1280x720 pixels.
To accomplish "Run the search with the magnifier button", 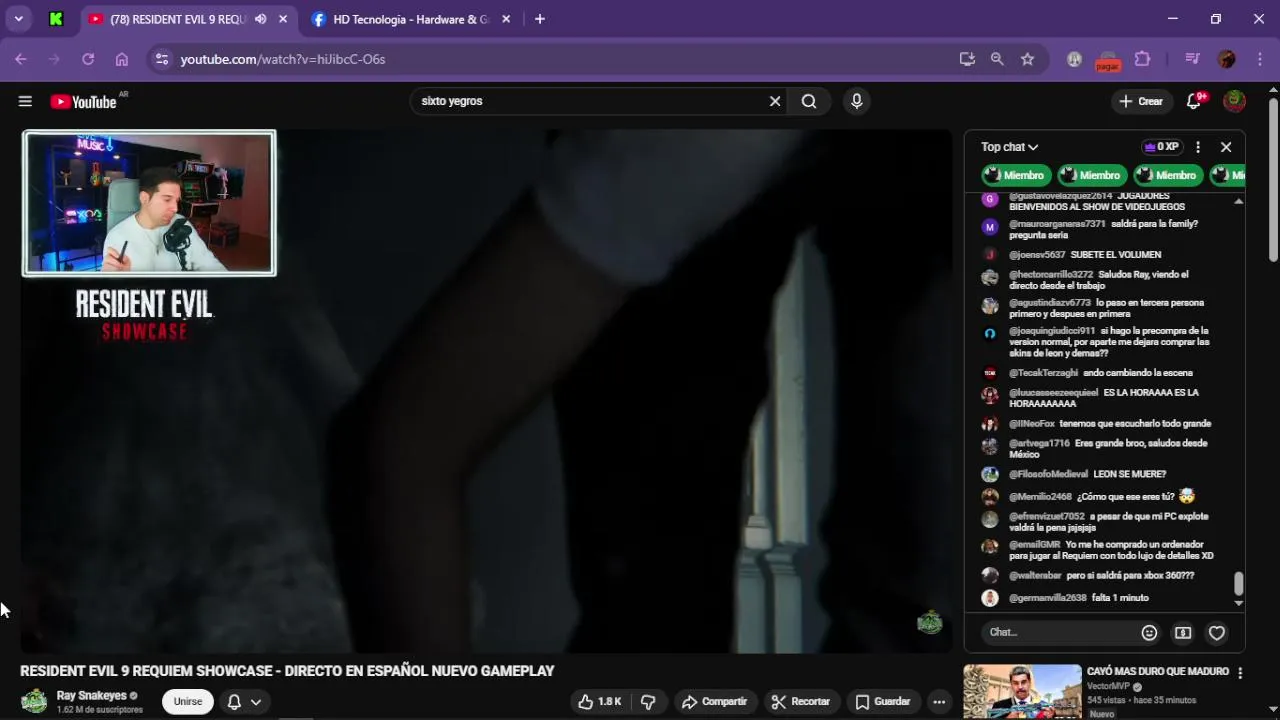I will click(x=809, y=101).
